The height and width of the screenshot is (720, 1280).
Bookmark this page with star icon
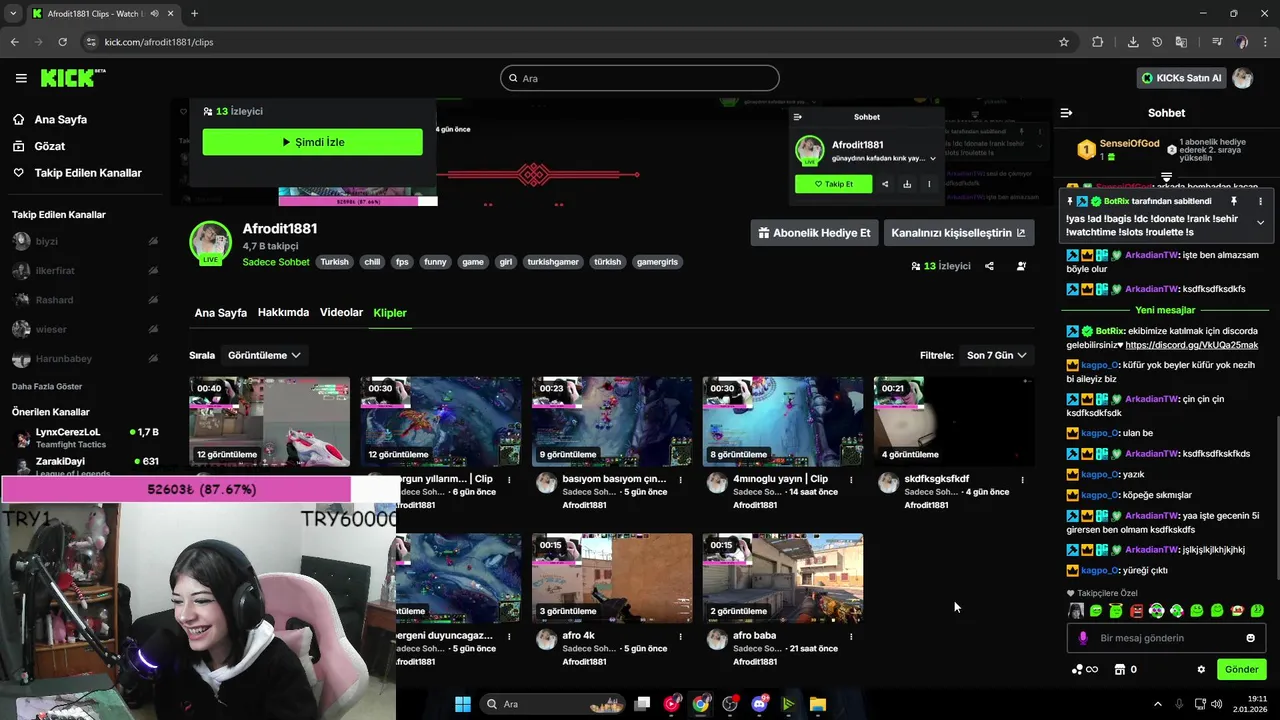coord(1064,42)
